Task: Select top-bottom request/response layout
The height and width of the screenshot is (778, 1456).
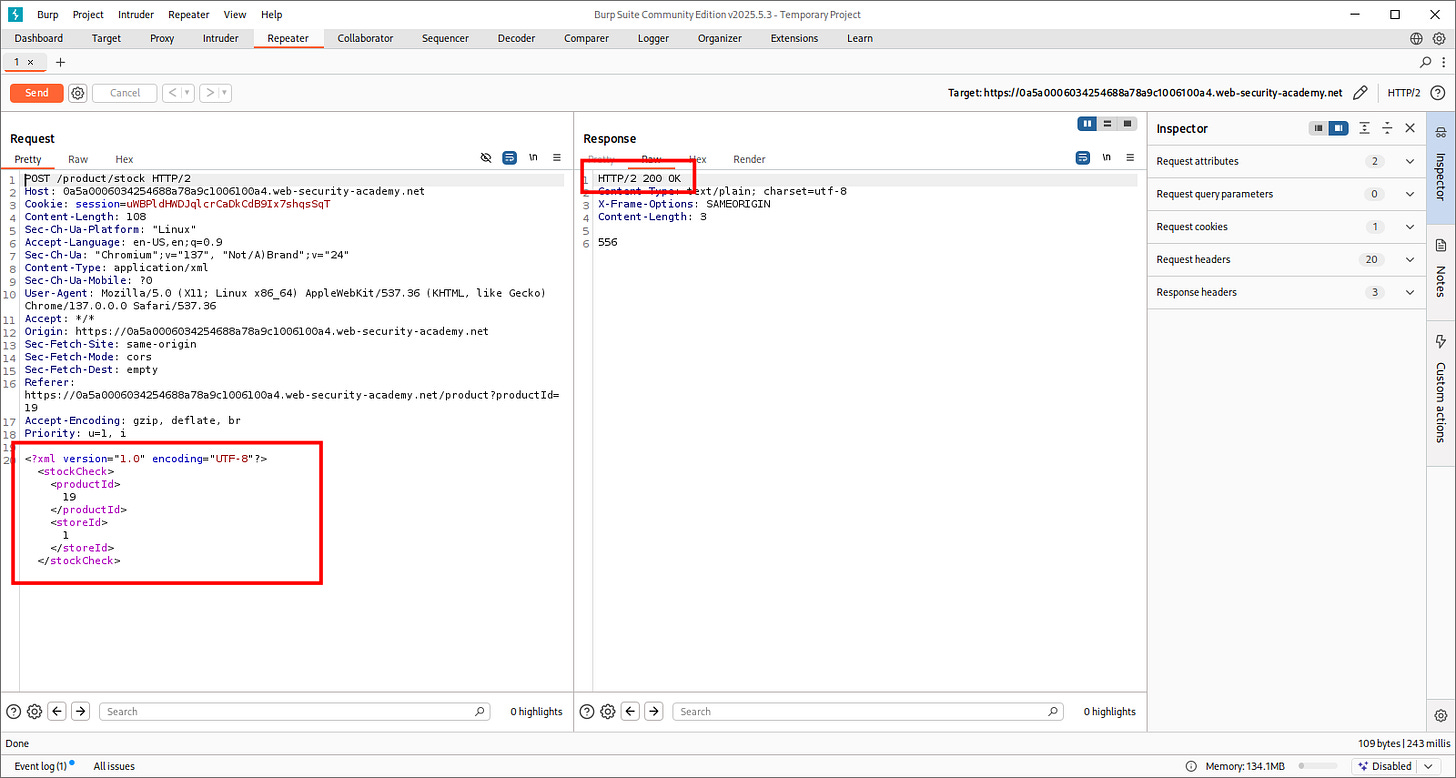Action: pyautogui.click(x=1108, y=124)
